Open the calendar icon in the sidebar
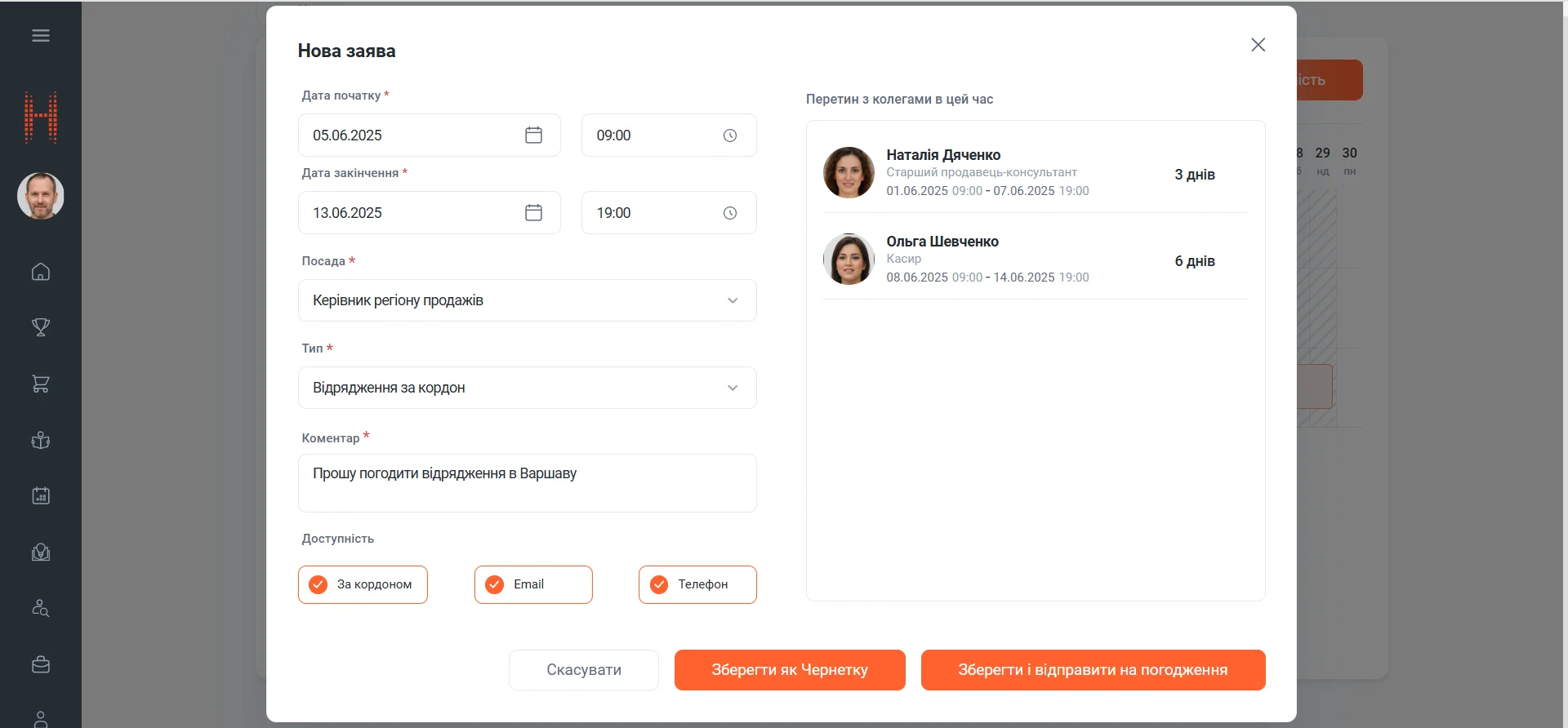Screen dimensions: 1568x728 coord(41,495)
